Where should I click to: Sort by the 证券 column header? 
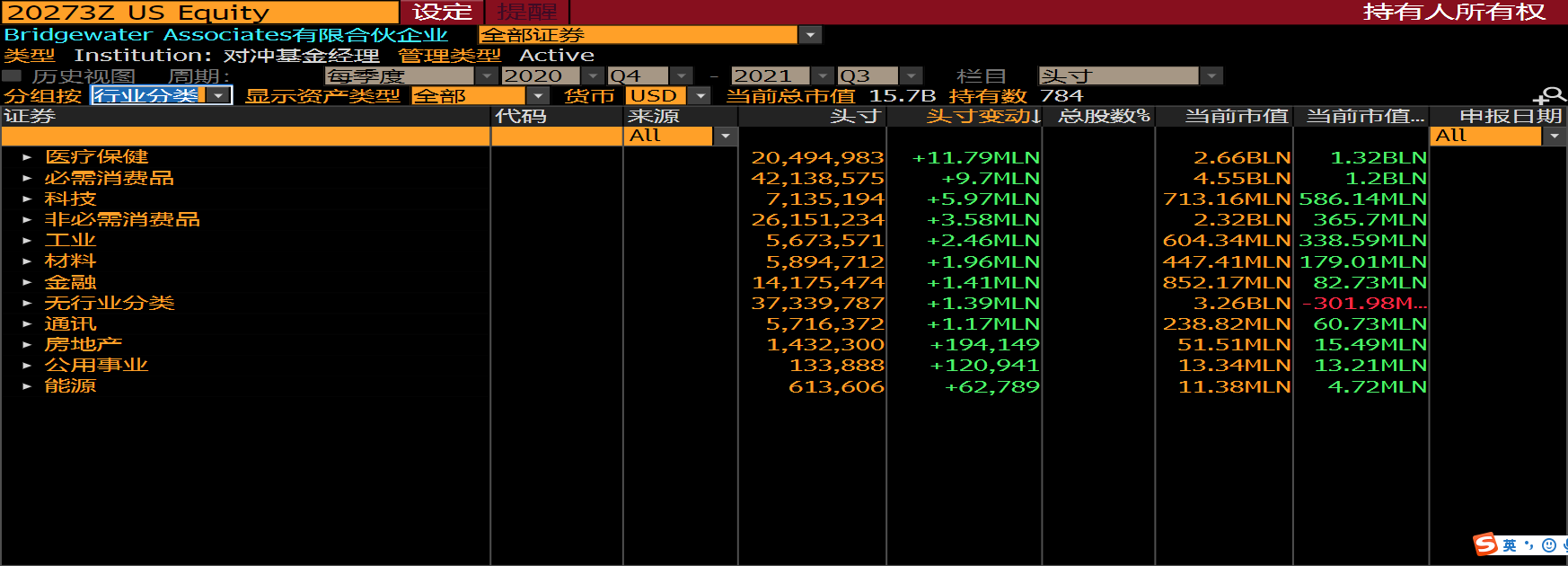pyautogui.click(x=245, y=116)
